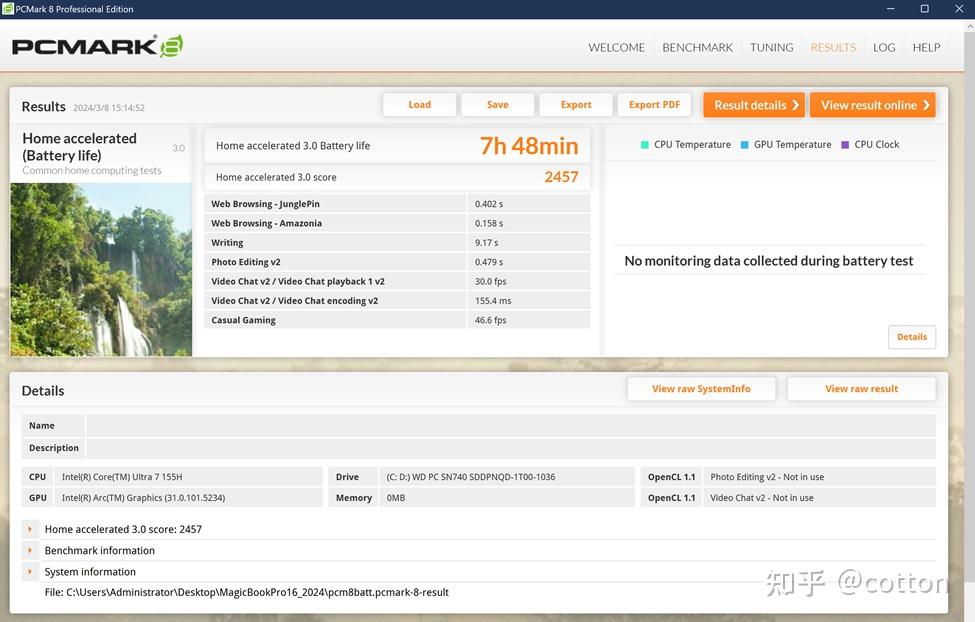Click the monitoring Details button
This screenshot has width=975, height=622.
click(x=912, y=337)
